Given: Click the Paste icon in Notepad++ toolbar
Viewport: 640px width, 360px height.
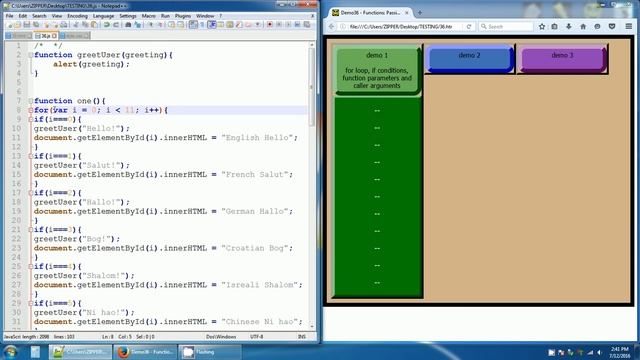Looking at the screenshot, I should point(94,25).
